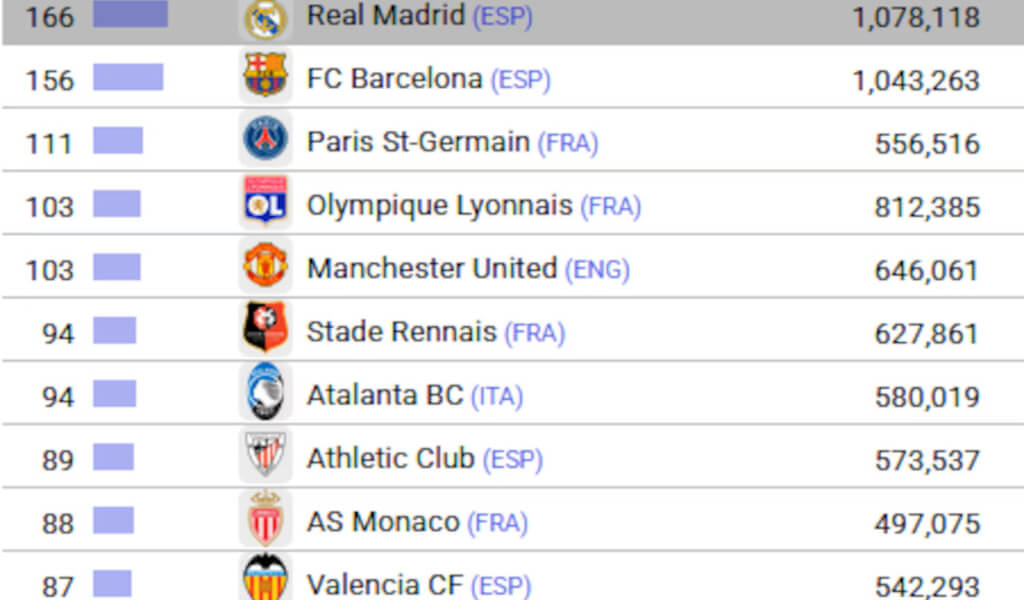
Task: Select the 556,516 value in PSG row
Action: click(927, 144)
